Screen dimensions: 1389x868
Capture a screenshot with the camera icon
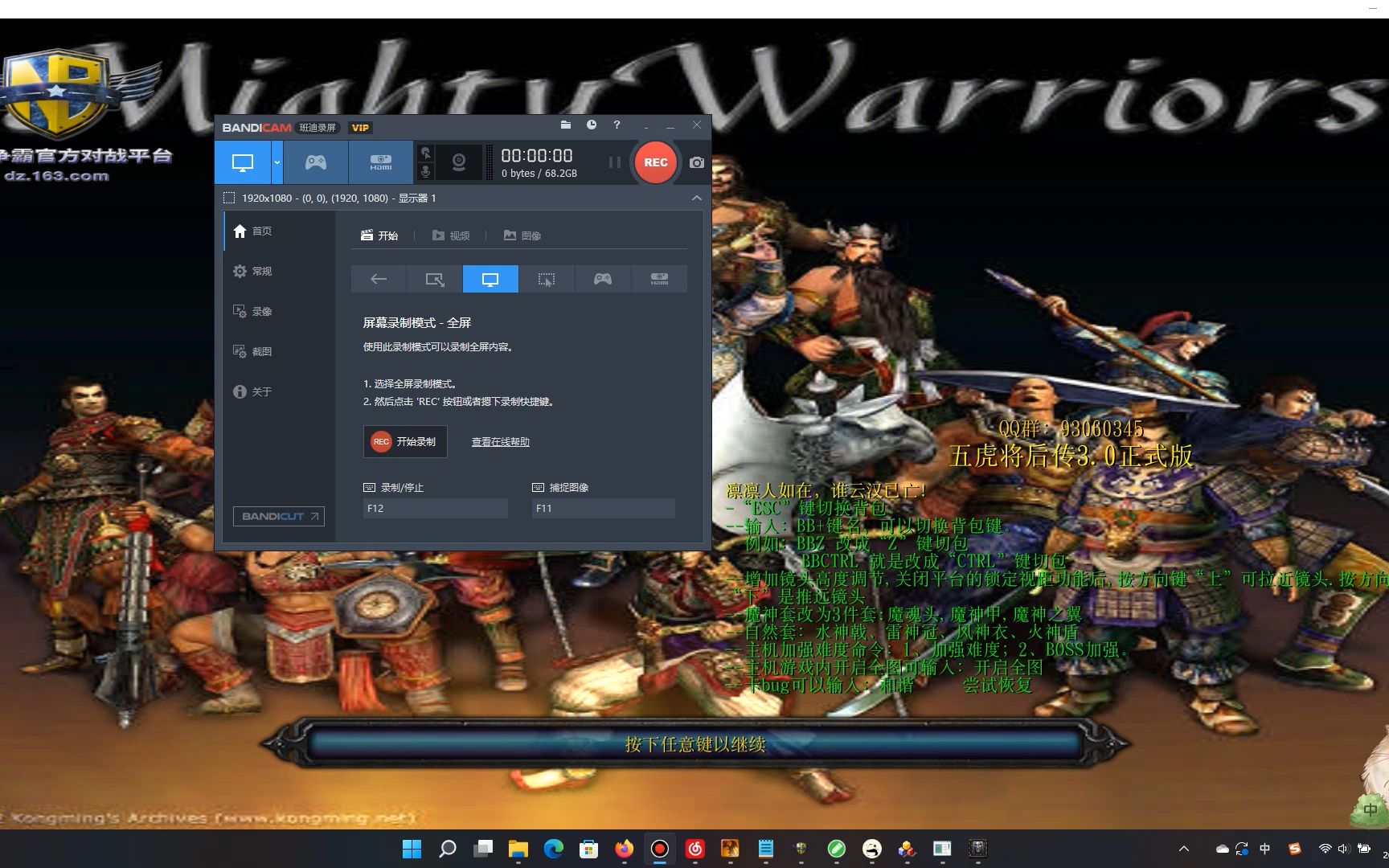click(697, 162)
